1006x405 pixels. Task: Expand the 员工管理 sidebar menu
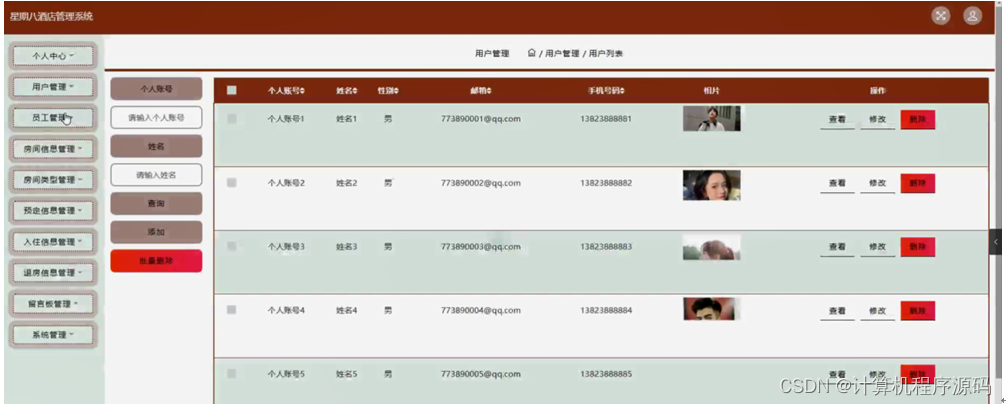(53, 118)
